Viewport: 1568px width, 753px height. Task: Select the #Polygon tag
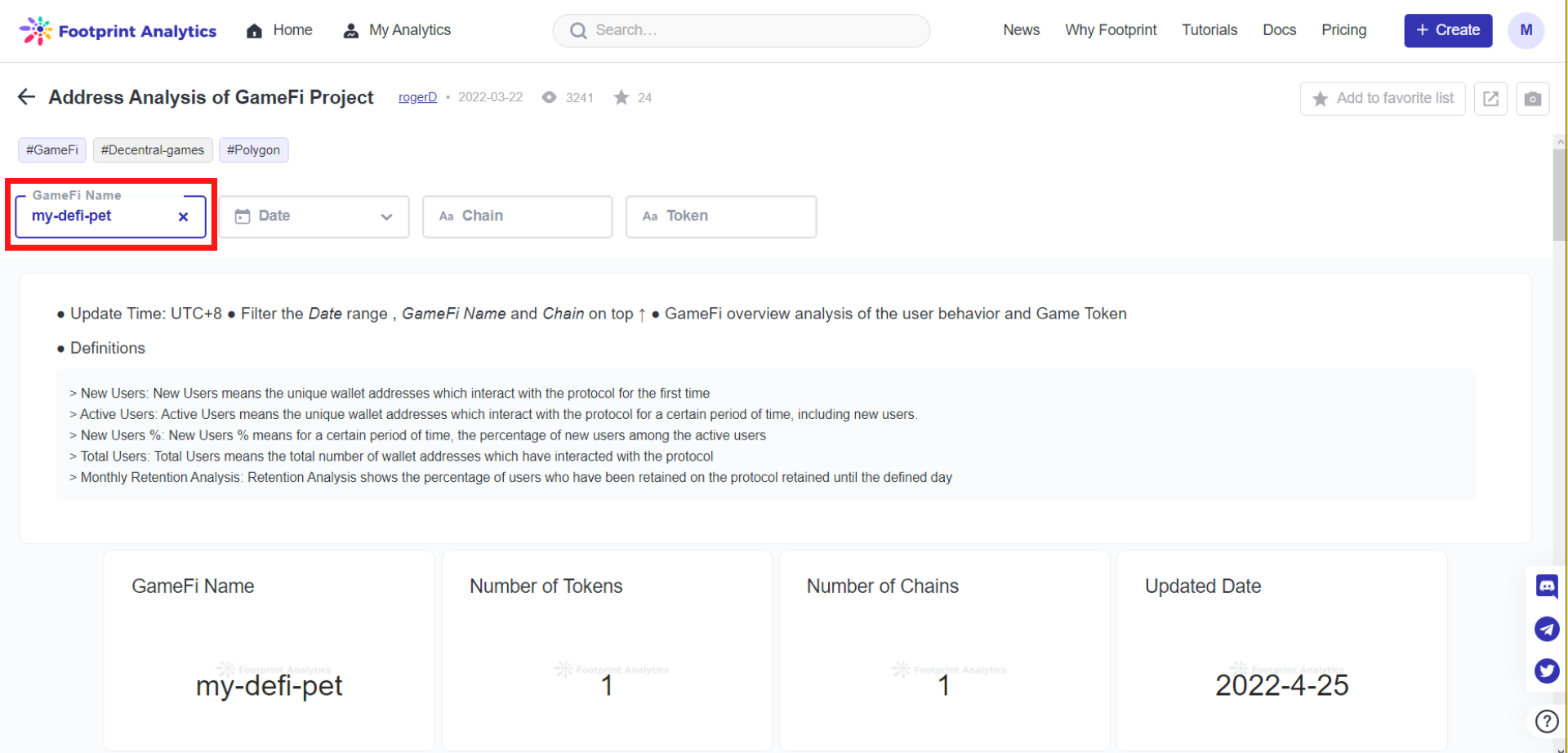tap(253, 150)
